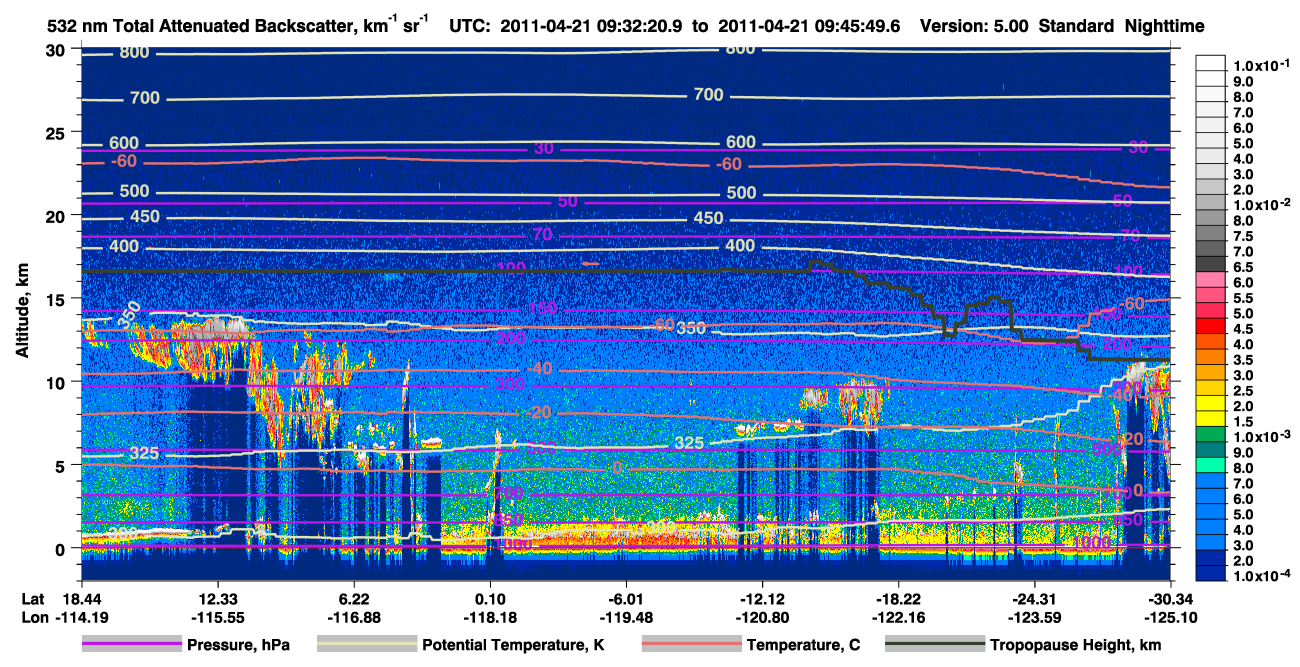Click the latitude value '-12.12'
Image resolution: width=1300 pixels, height=667 pixels.
pyautogui.click(x=762, y=599)
